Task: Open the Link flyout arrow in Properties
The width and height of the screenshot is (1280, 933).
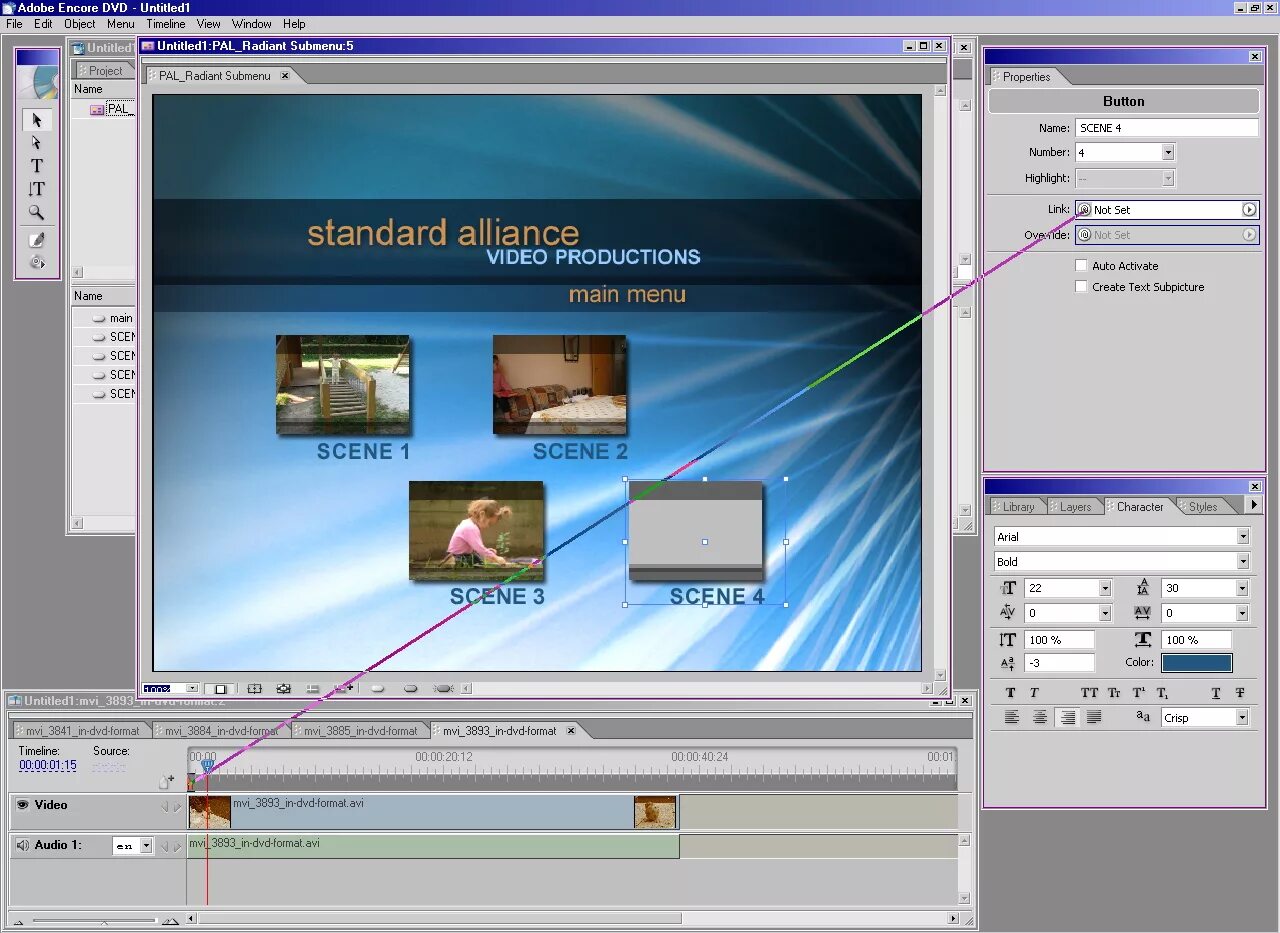Action: click(1249, 210)
